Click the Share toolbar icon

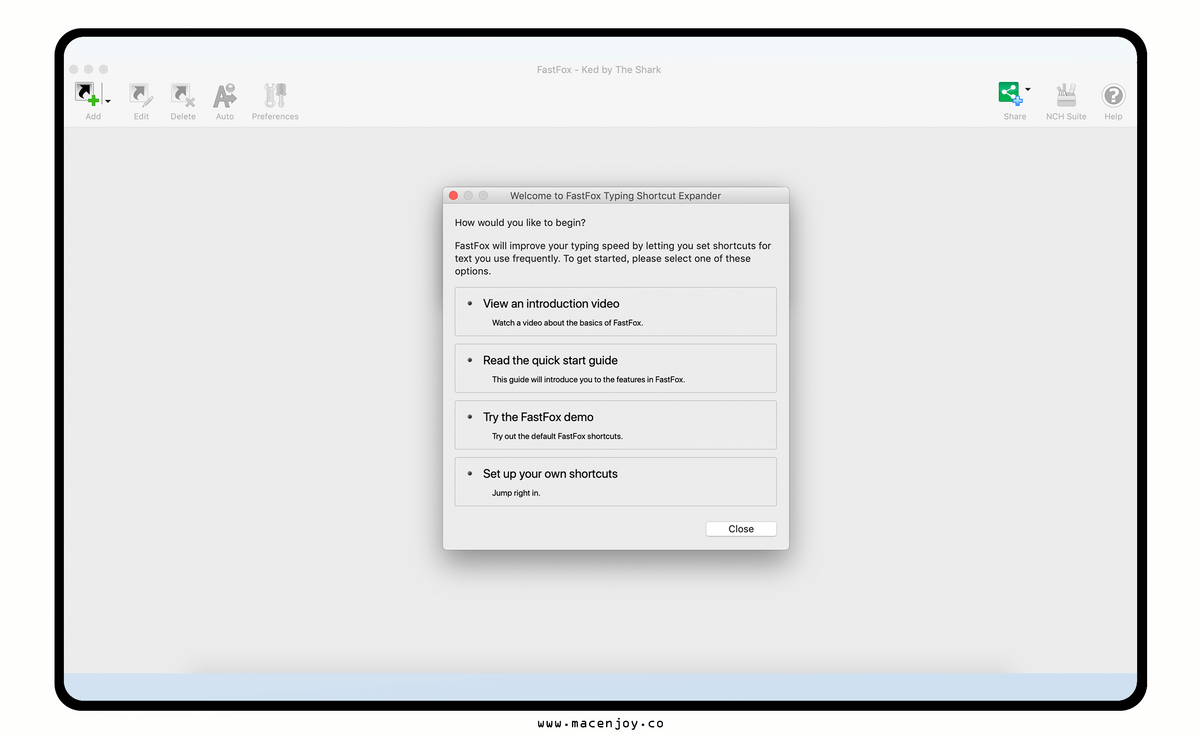tap(1010, 94)
